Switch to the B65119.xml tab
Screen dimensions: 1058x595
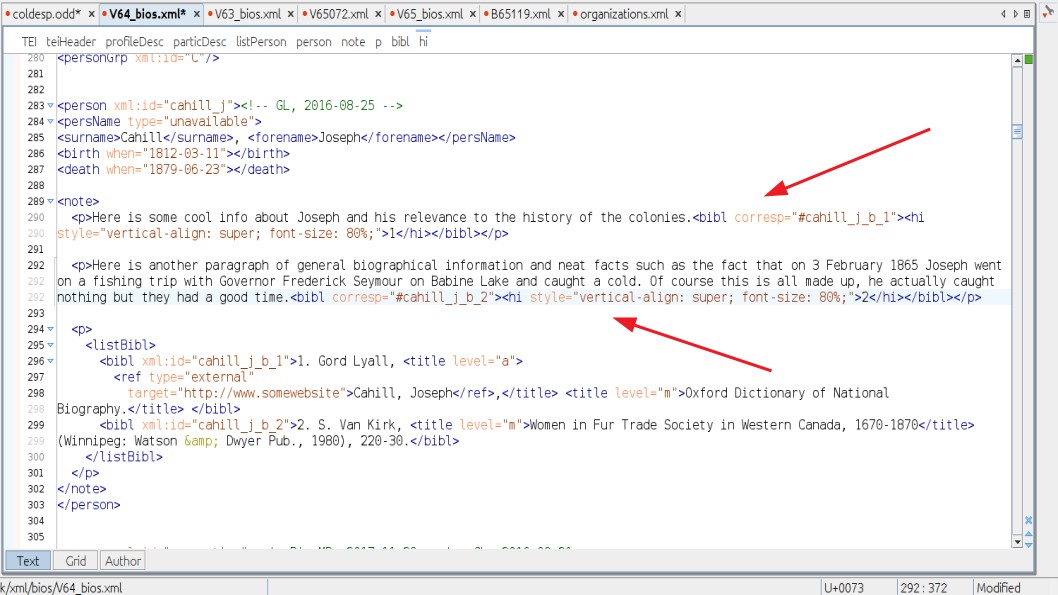(x=520, y=15)
